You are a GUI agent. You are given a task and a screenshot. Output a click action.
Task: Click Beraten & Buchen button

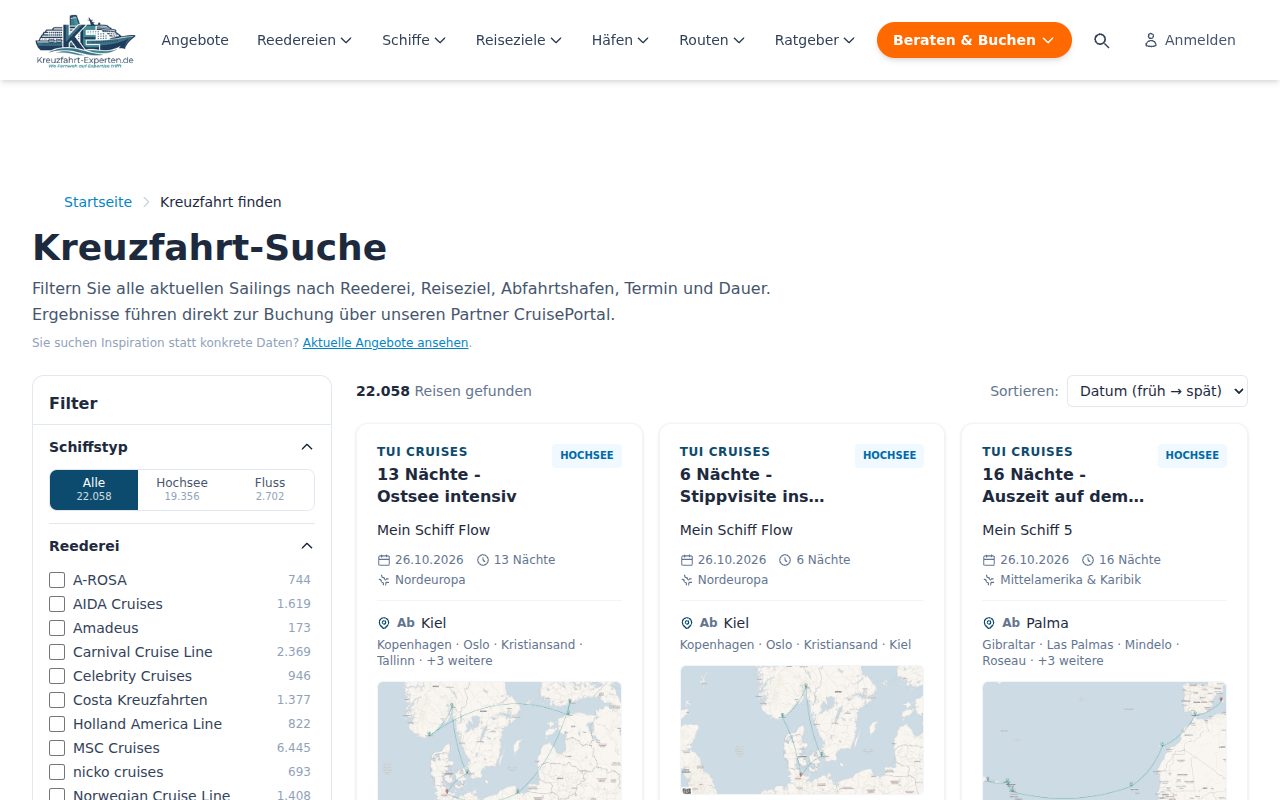pyautogui.click(x=974, y=40)
